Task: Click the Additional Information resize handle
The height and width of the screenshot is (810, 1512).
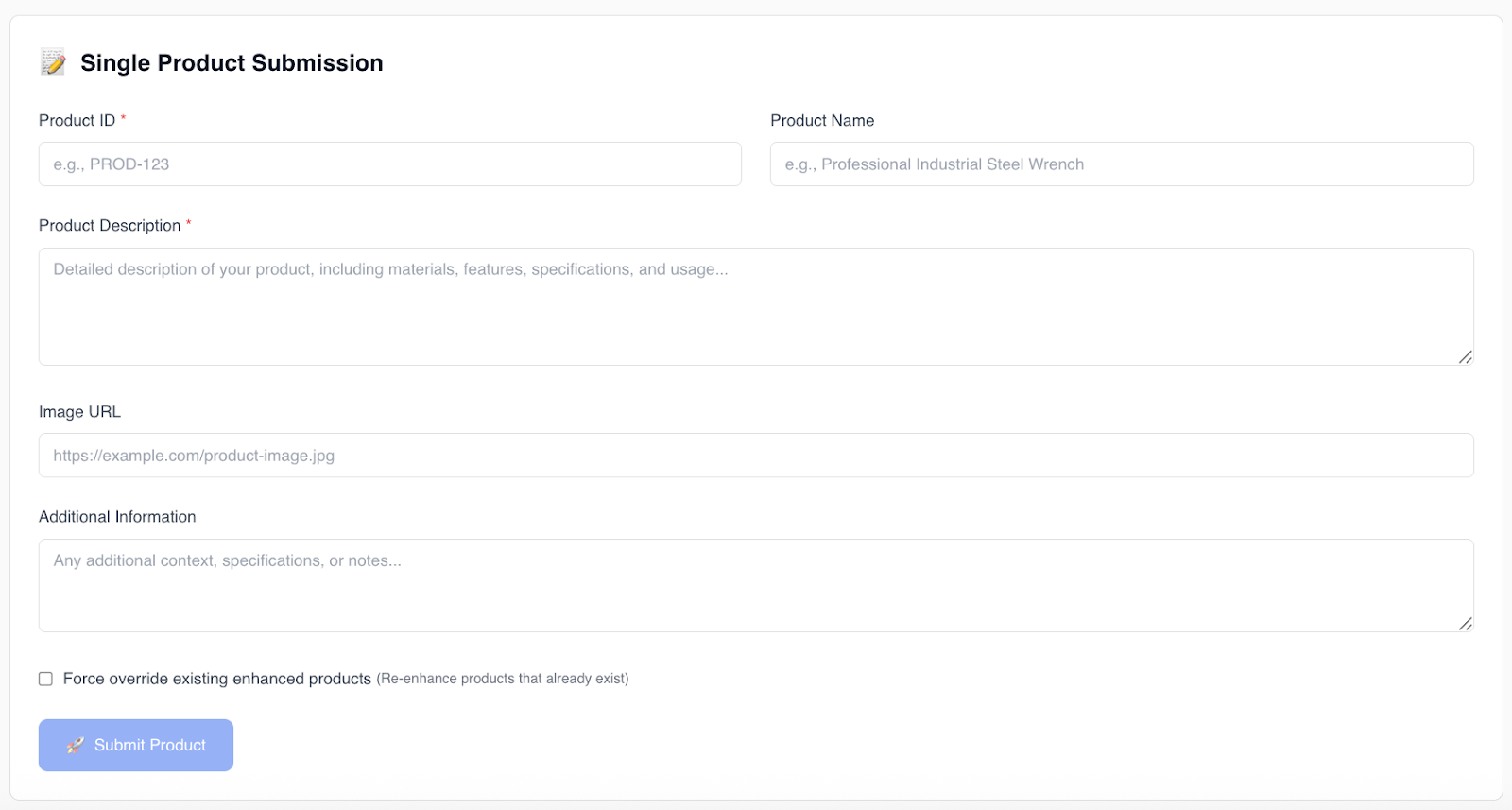Action: click(1465, 623)
